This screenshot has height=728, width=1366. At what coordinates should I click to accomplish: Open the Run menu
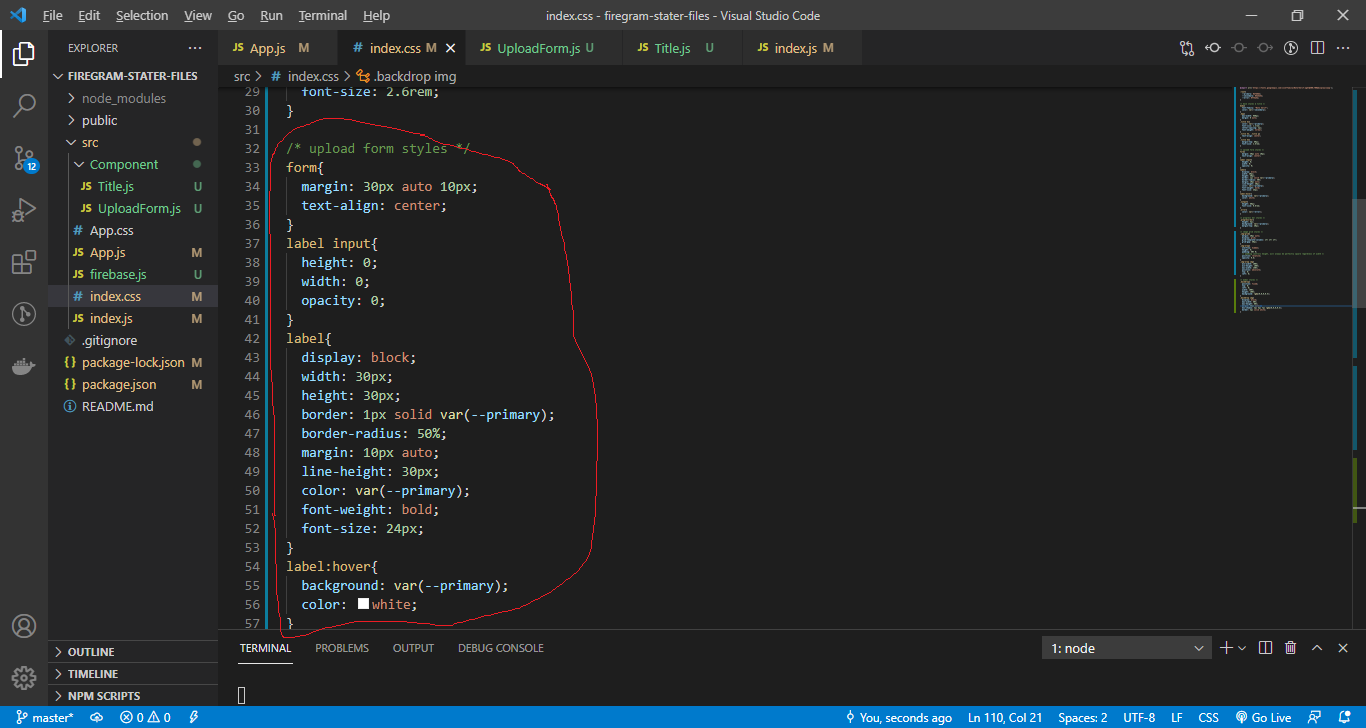(271, 16)
